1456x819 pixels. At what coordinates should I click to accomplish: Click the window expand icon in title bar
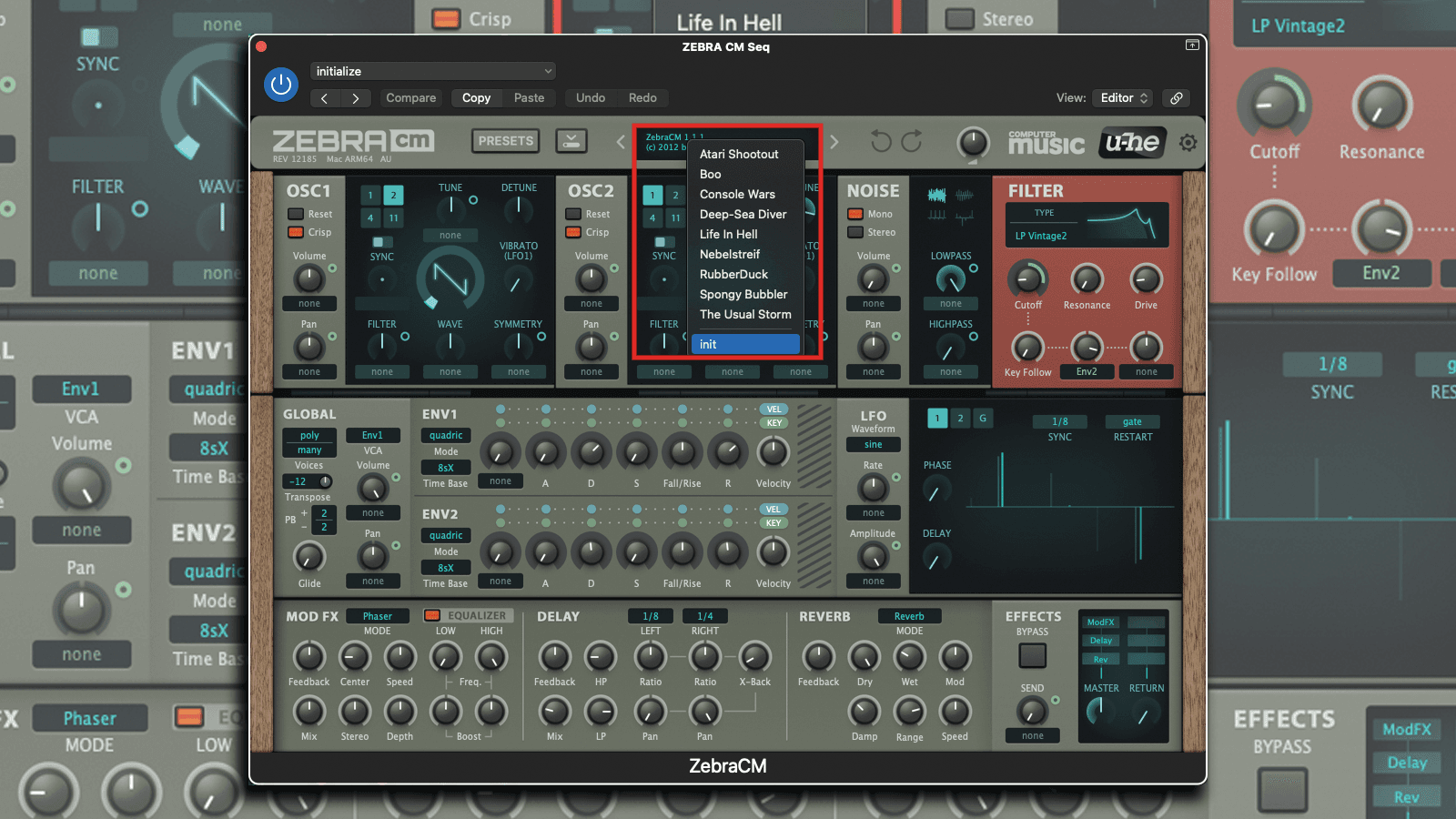tap(1191, 45)
